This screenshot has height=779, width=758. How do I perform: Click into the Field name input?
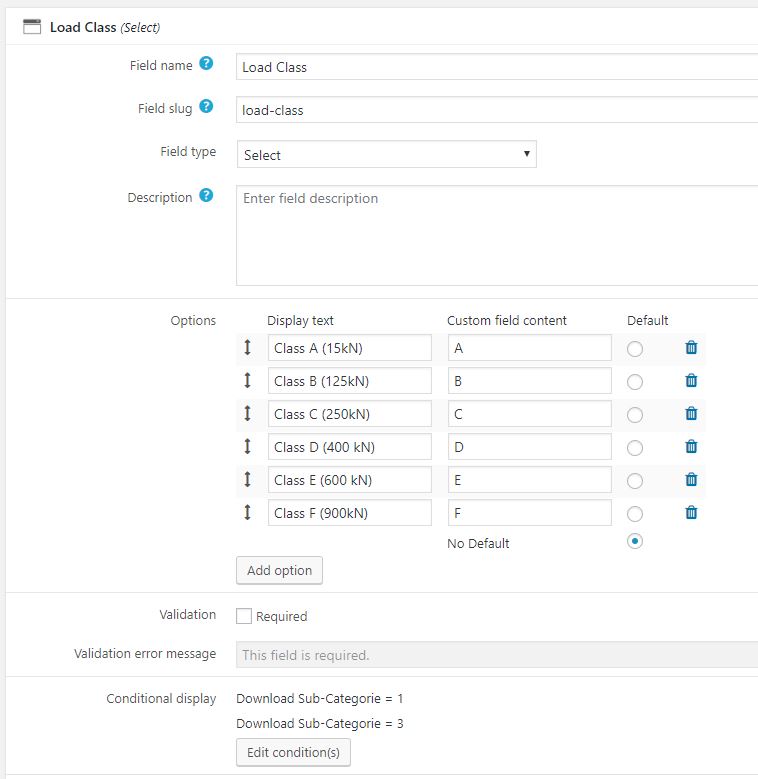(x=497, y=67)
